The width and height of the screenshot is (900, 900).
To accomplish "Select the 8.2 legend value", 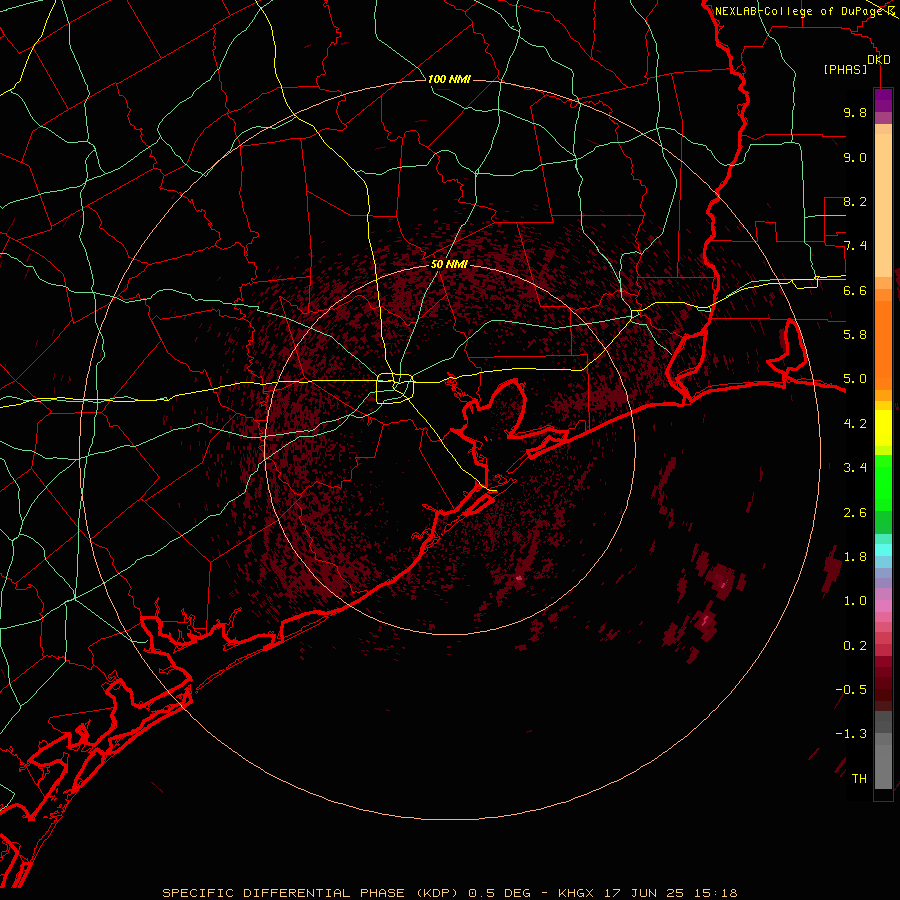I will tap(855, 201).
